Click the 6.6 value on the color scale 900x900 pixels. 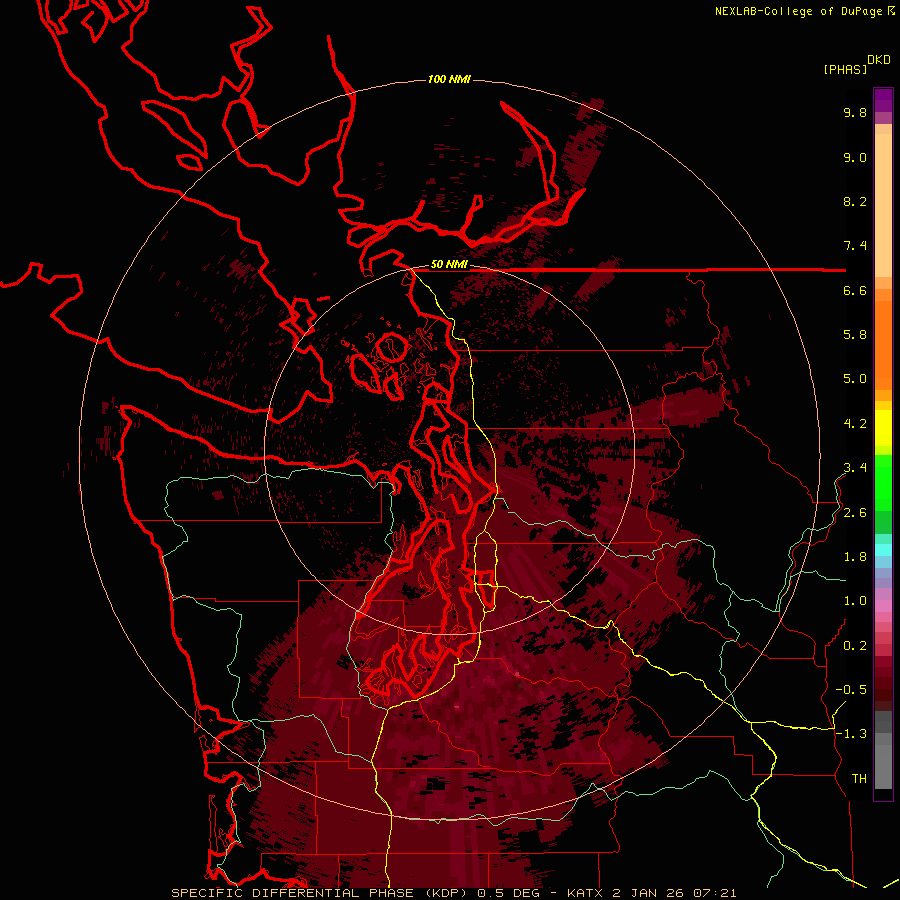[x=855, y=290]
